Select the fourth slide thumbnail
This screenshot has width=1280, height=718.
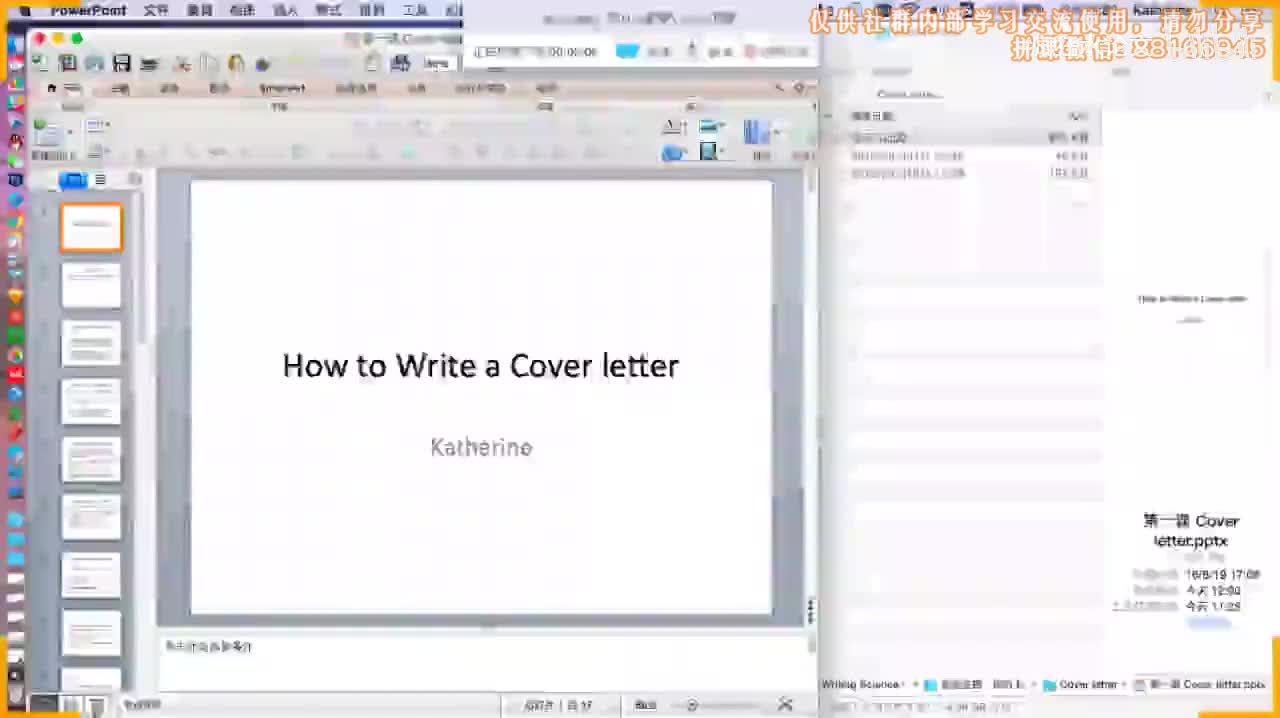click(91, 401)
